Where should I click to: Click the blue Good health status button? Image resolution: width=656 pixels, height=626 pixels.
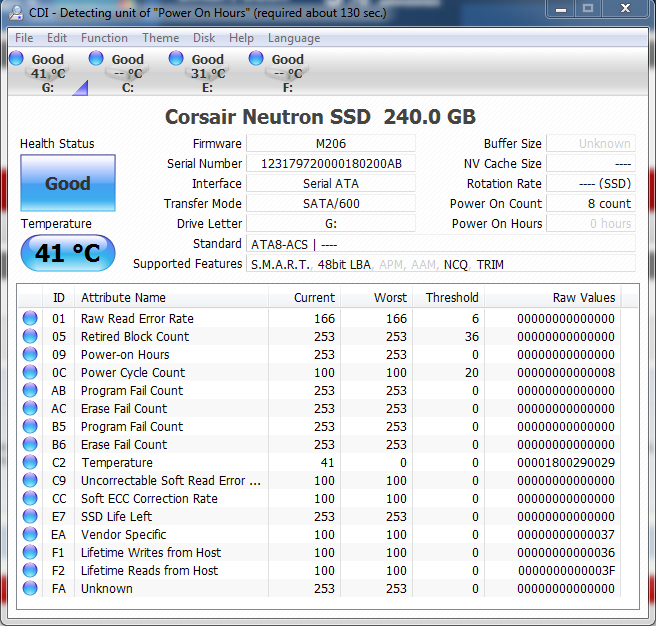click(68, 184)
